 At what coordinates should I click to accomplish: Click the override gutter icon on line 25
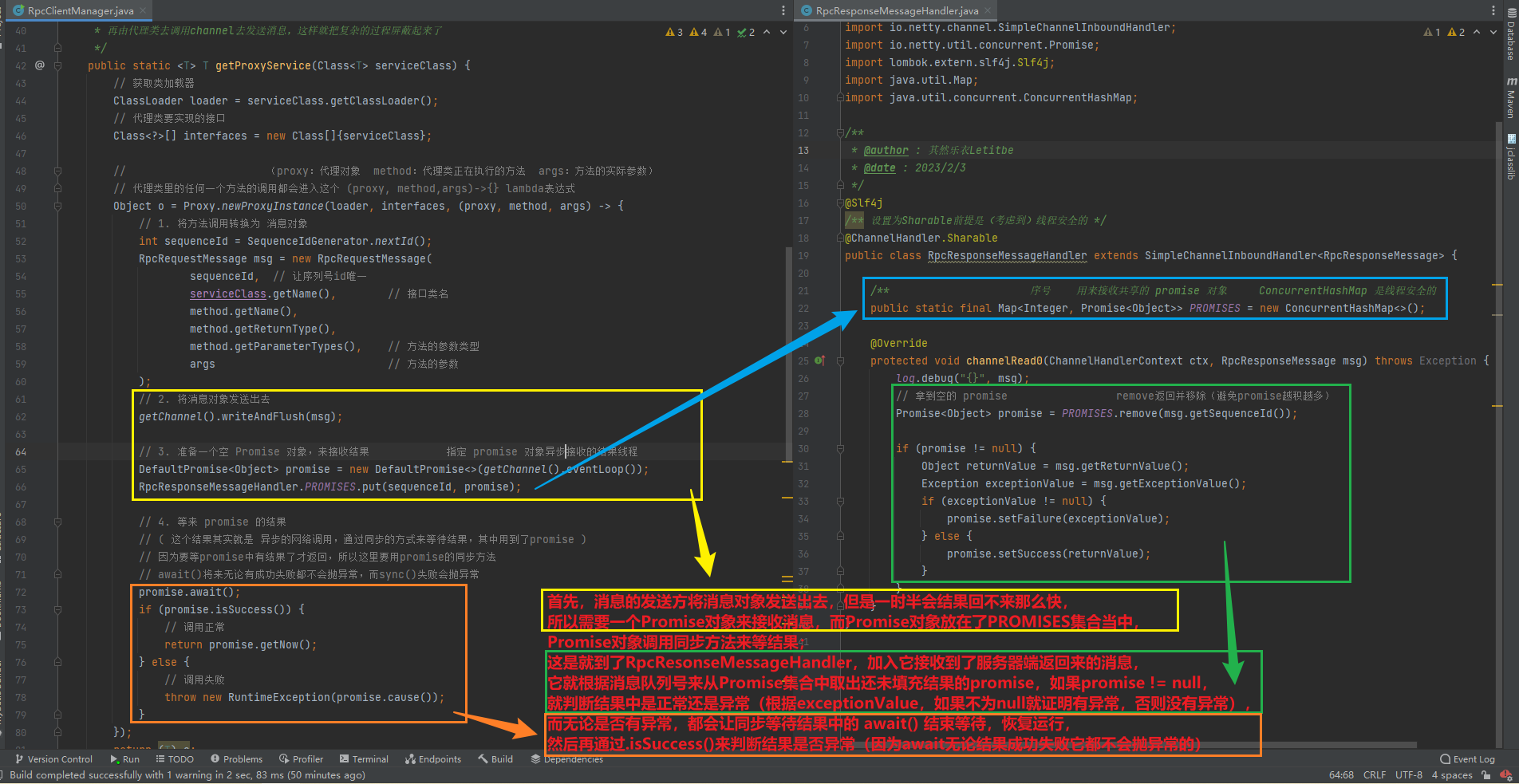point(819,360)
